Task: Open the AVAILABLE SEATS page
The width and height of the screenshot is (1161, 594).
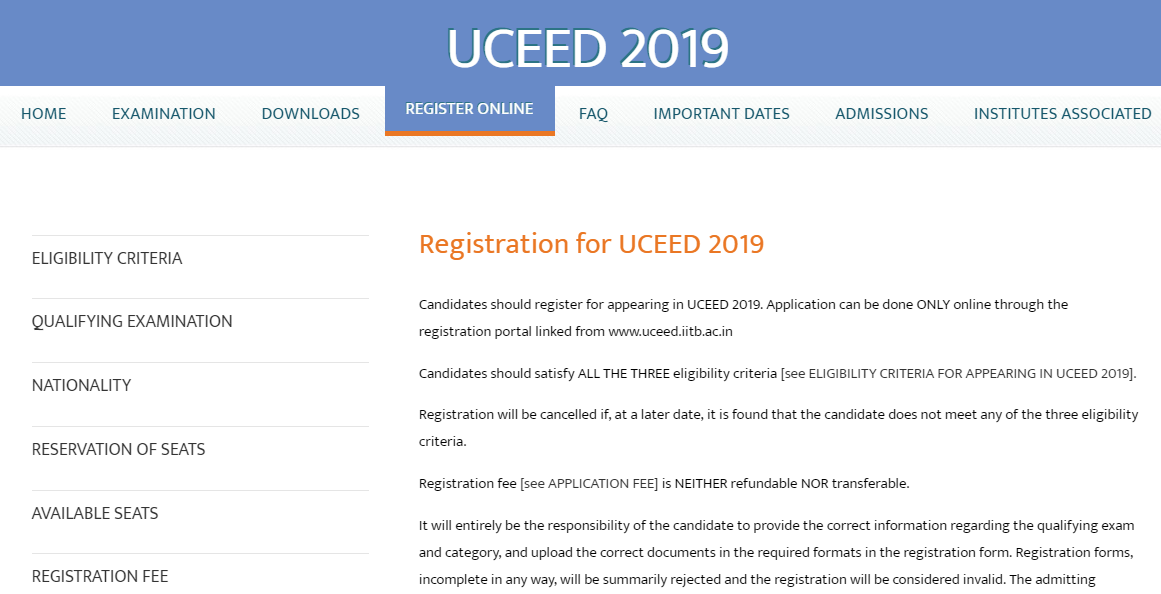Action: 95,512
